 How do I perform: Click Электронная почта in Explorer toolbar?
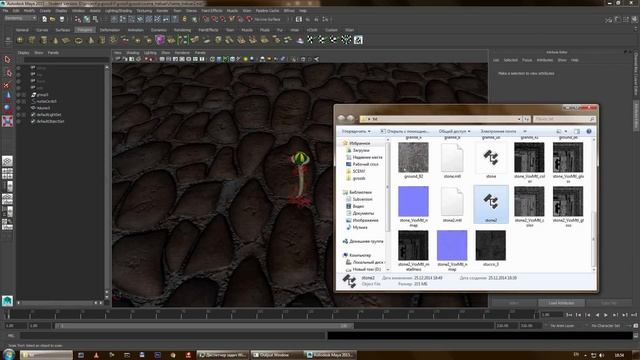pos(498,131)
